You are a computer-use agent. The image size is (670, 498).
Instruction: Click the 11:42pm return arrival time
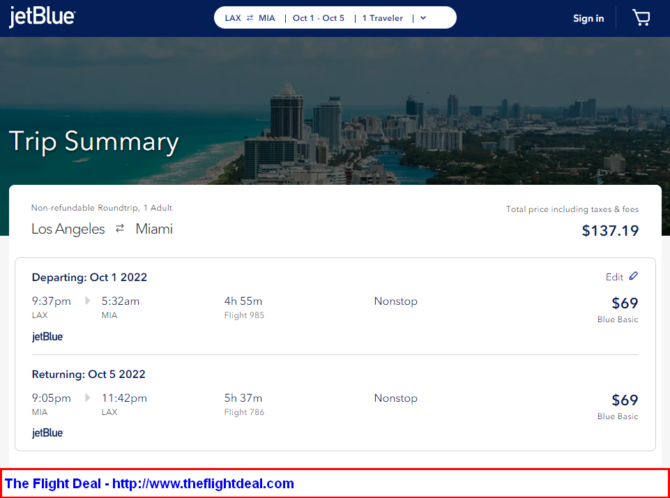point(124,398)
